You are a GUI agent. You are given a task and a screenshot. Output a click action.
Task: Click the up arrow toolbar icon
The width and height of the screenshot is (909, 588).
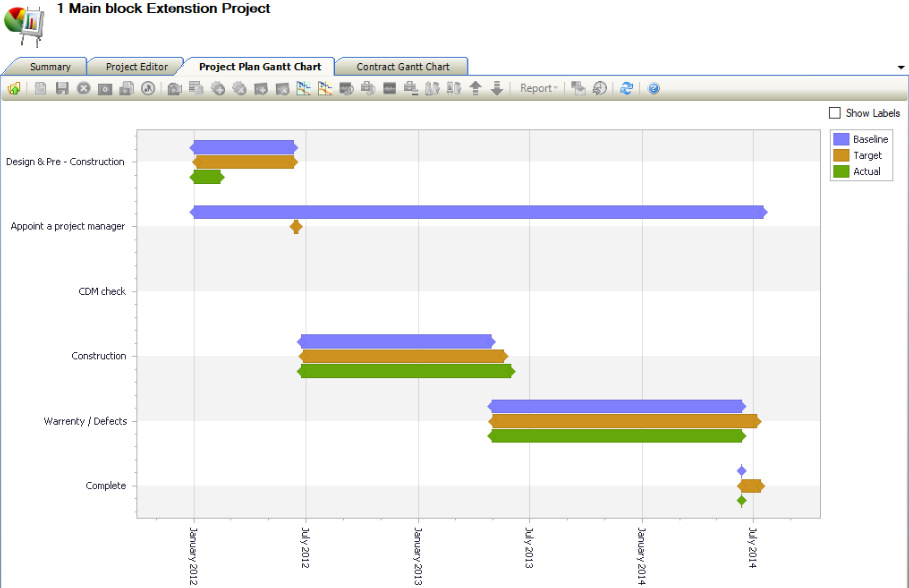(x=476, y=88)
